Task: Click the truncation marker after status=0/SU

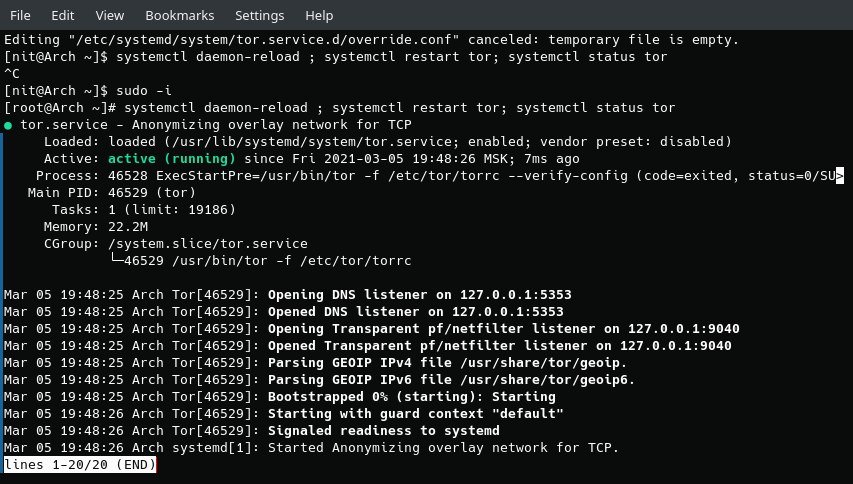Action: 839,176
